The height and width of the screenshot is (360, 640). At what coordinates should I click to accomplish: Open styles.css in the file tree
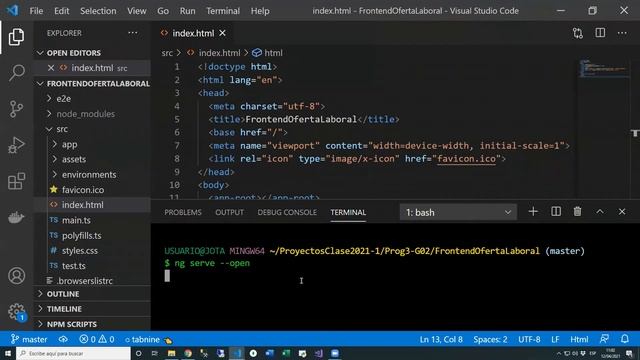[x=80, y=251]
